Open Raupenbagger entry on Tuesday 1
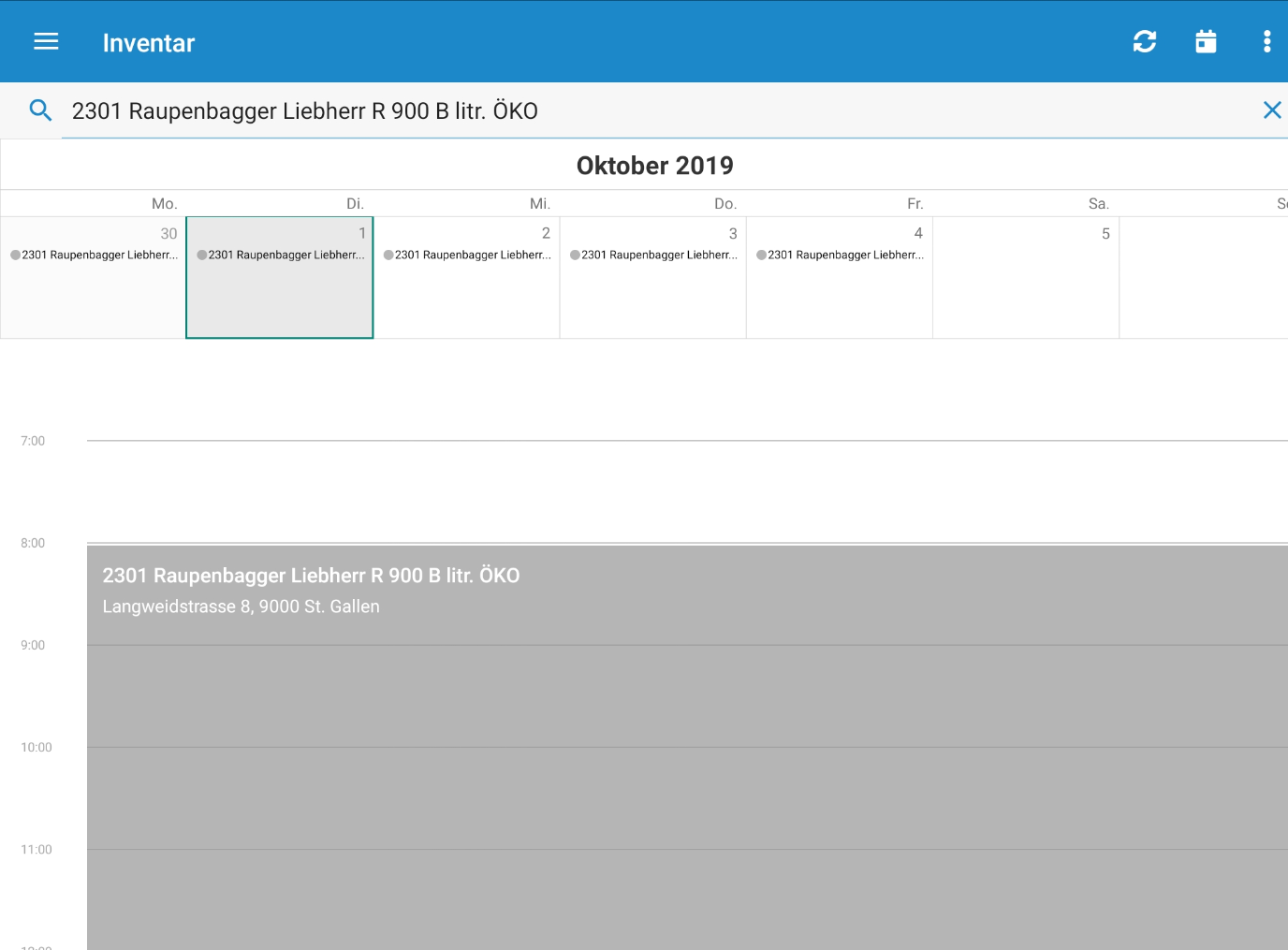 [281, 255]
